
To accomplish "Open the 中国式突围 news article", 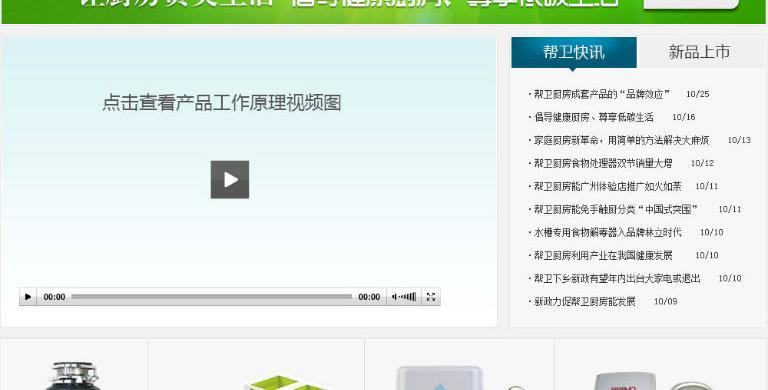I will pos(616,209).
